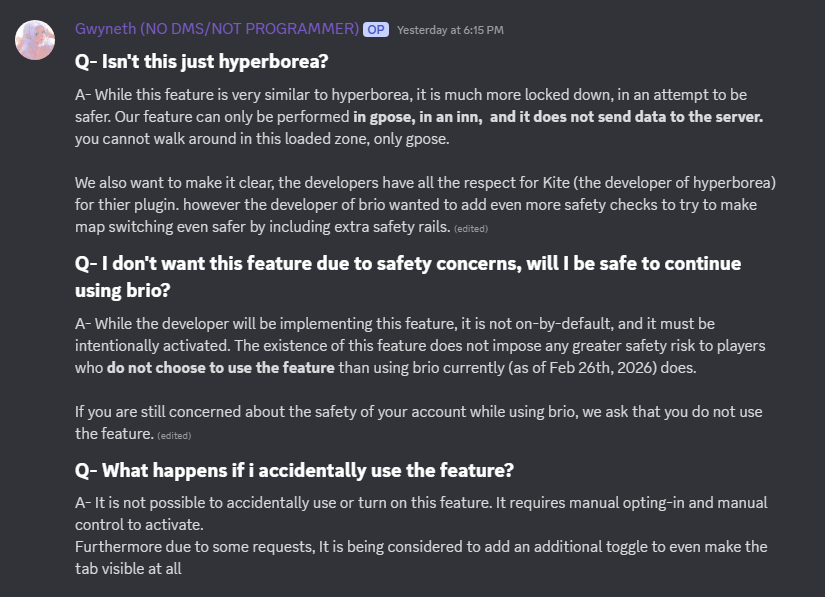
Task: Click the line about adding an additional toggle
Action: coord(420,546)
